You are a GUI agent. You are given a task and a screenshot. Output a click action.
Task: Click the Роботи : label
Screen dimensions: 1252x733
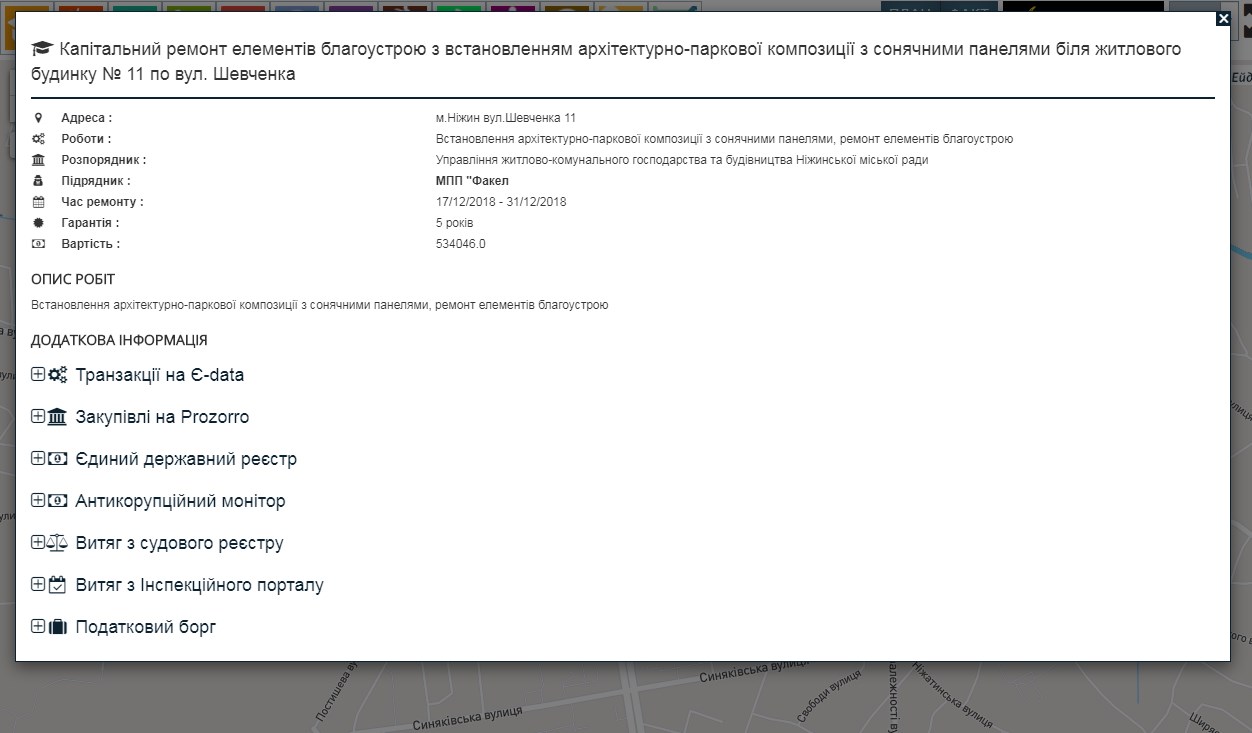[86, 139]
